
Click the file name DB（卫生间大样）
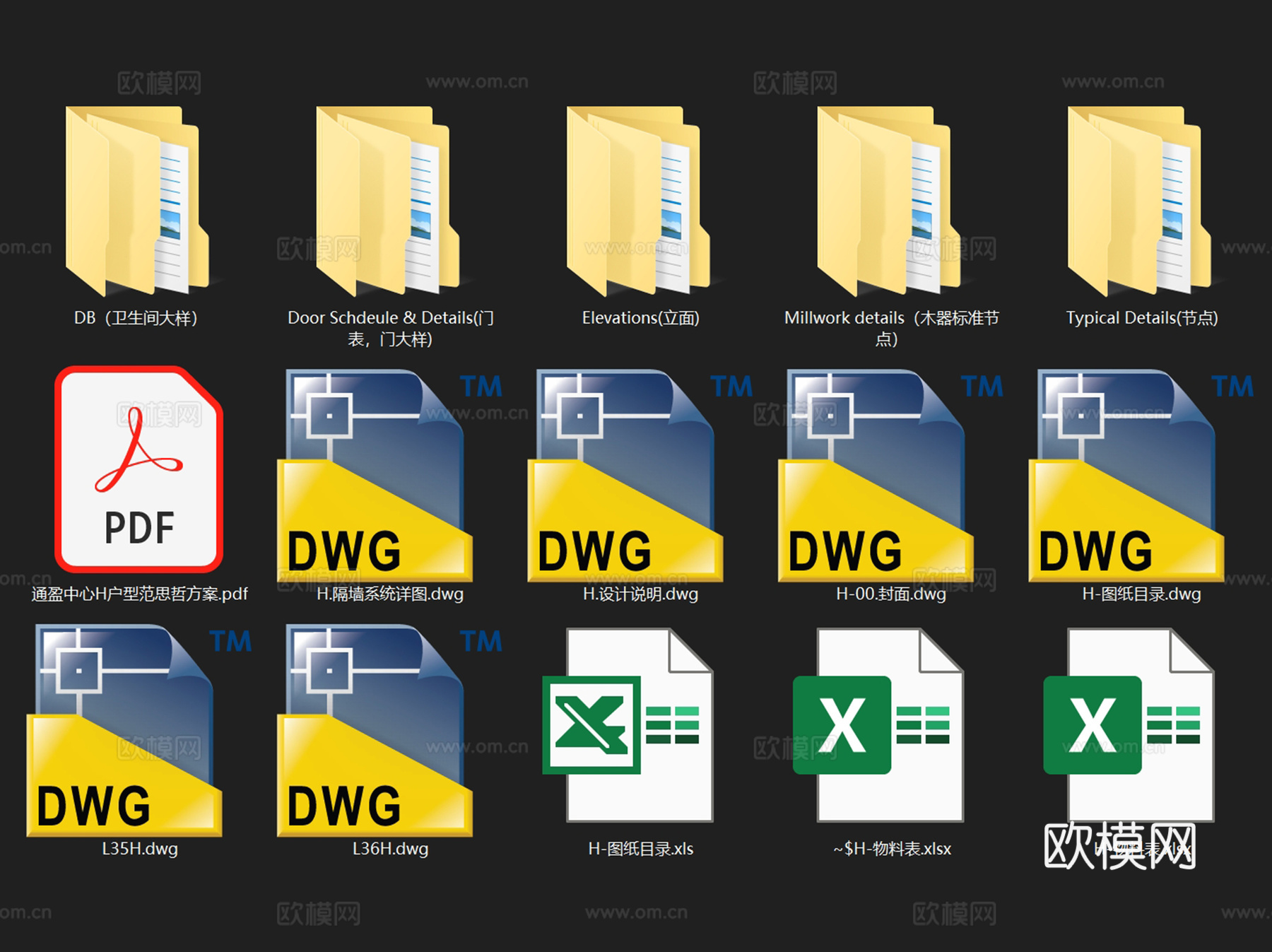136,318
